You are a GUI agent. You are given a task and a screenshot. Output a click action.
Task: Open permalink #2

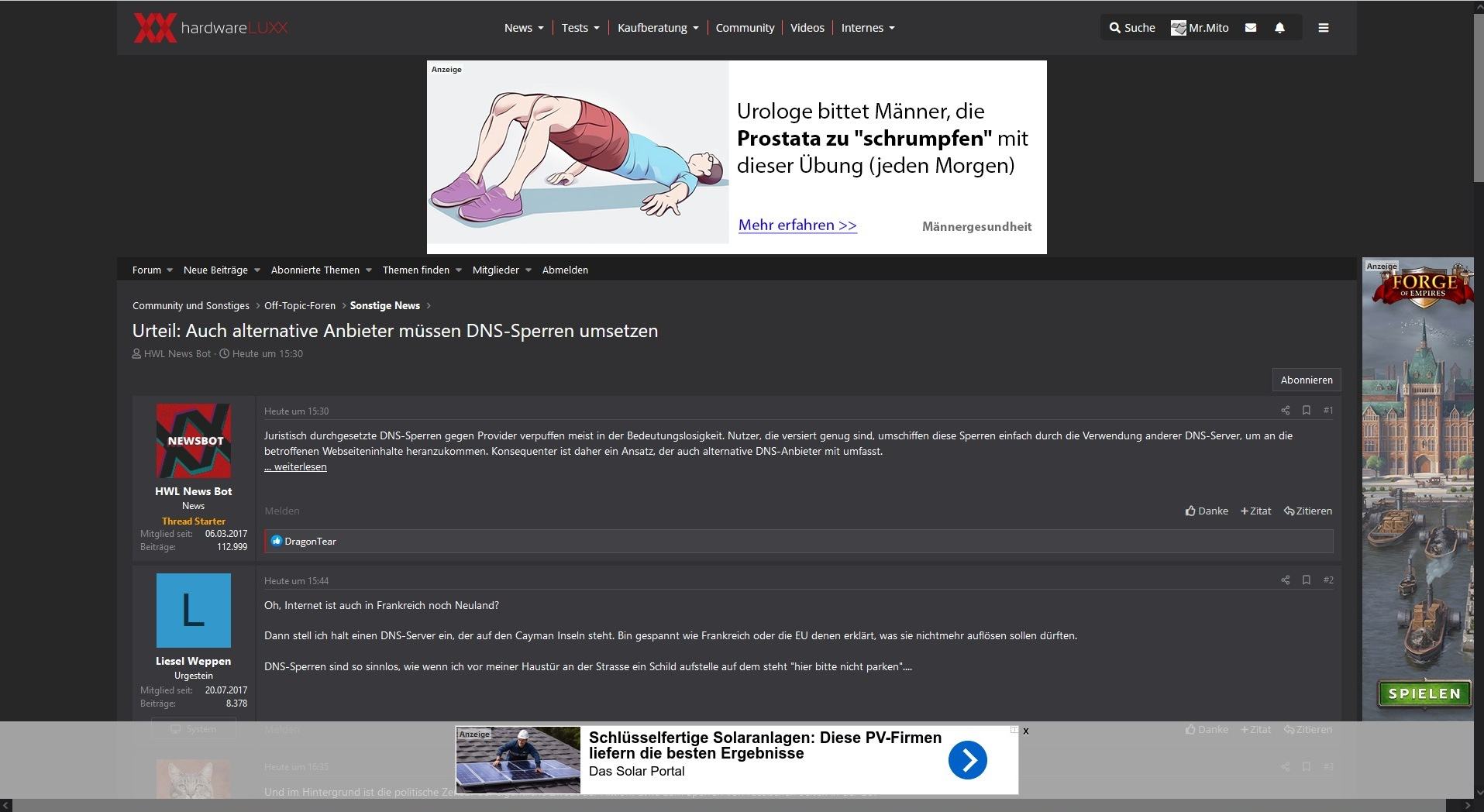click(x=1328, y=580)
